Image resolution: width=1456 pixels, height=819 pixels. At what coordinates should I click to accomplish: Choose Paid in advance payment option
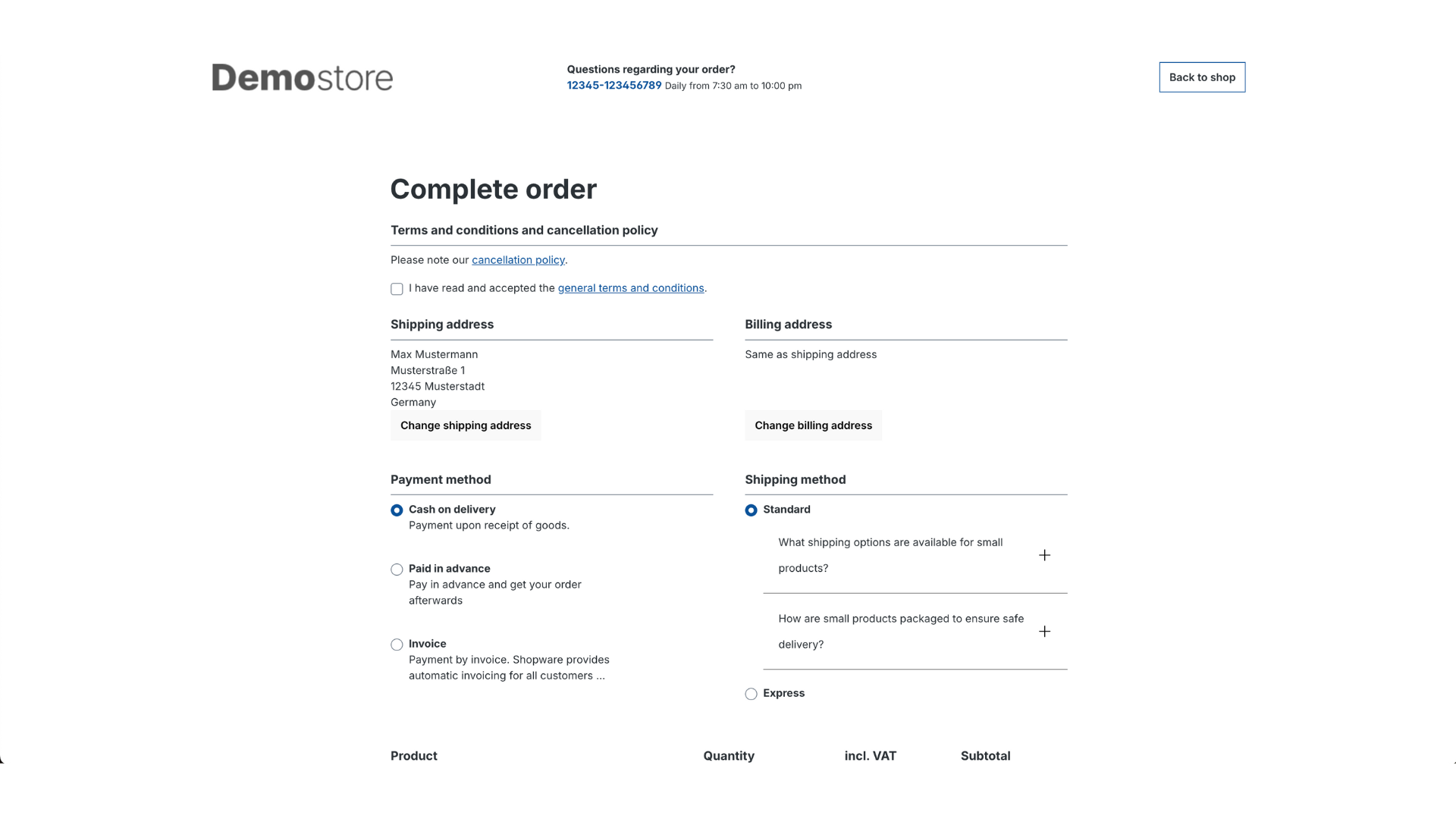point(397,570)
